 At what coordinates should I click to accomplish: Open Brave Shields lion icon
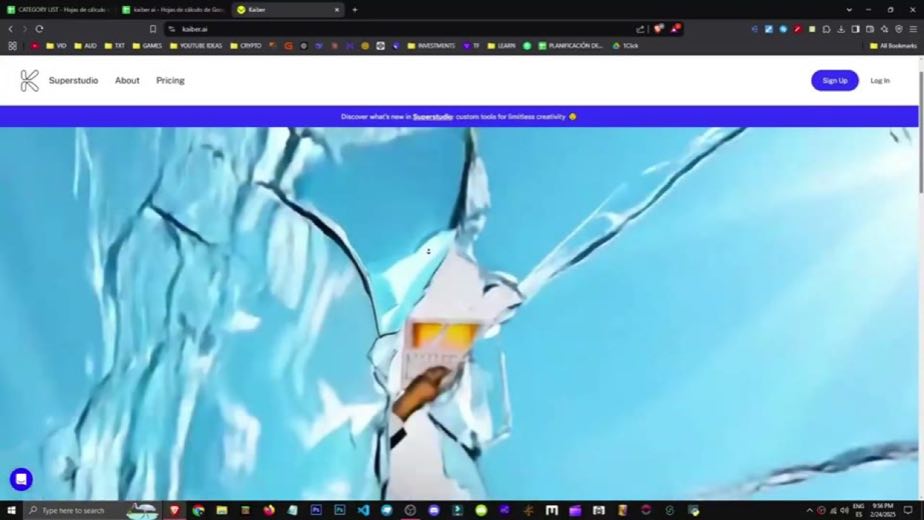tap(658, 28)
